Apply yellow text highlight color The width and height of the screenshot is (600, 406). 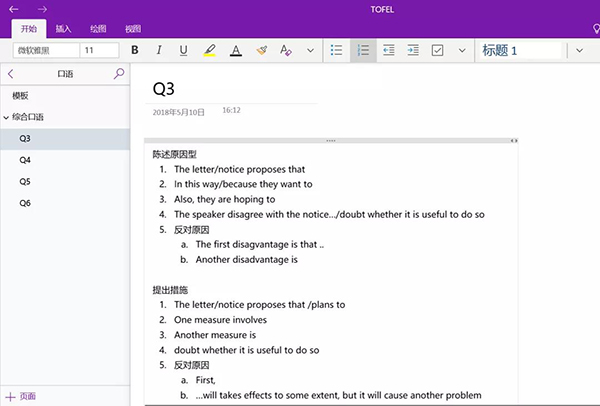point(209,50)
